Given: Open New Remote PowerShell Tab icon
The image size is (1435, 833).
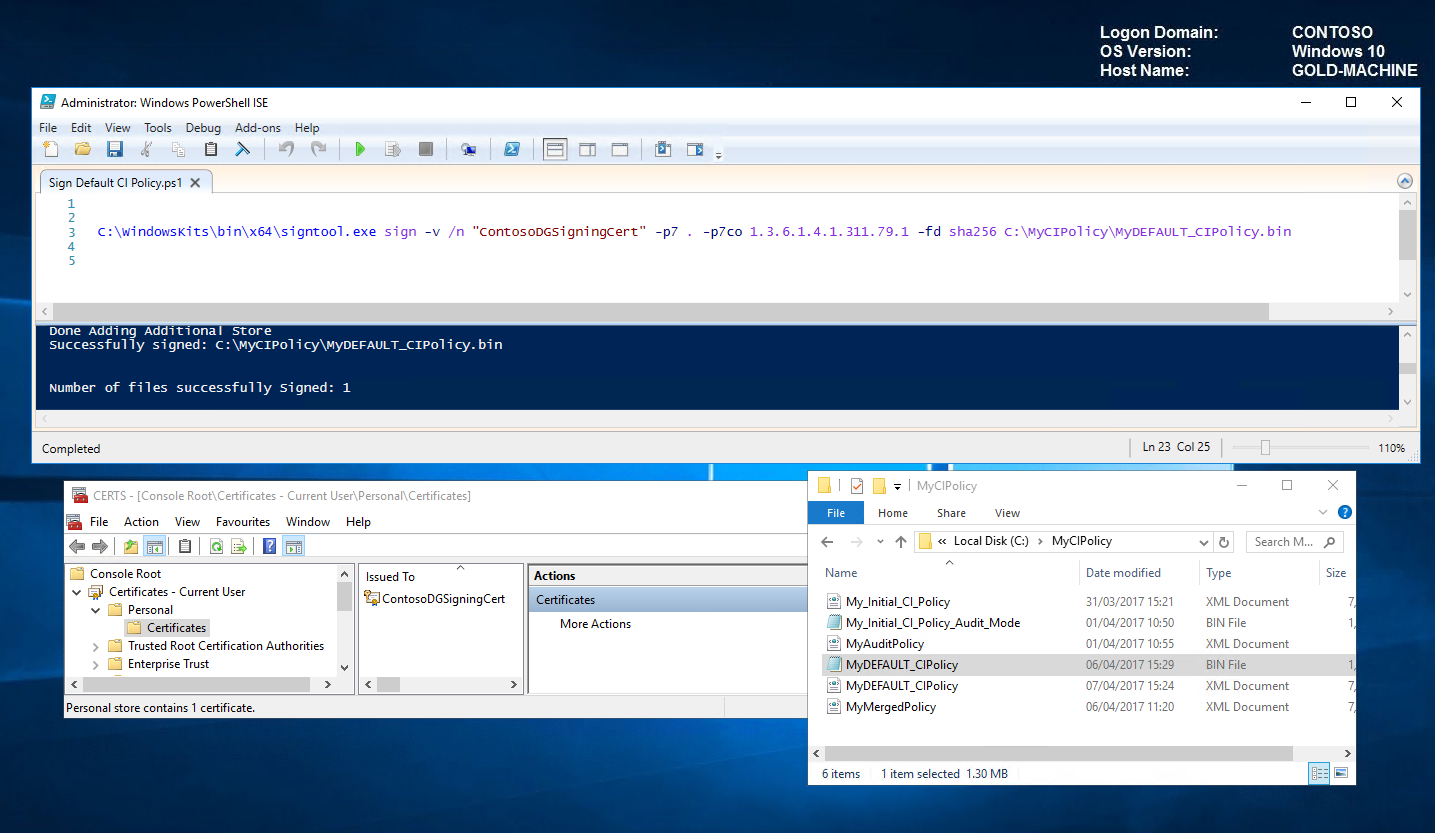Looking at the screenshot, I should 468,150.
